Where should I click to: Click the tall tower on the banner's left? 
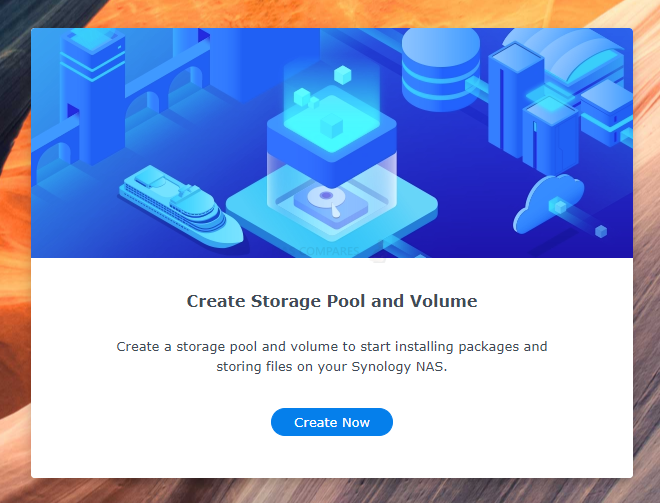(x=93, y=96)
